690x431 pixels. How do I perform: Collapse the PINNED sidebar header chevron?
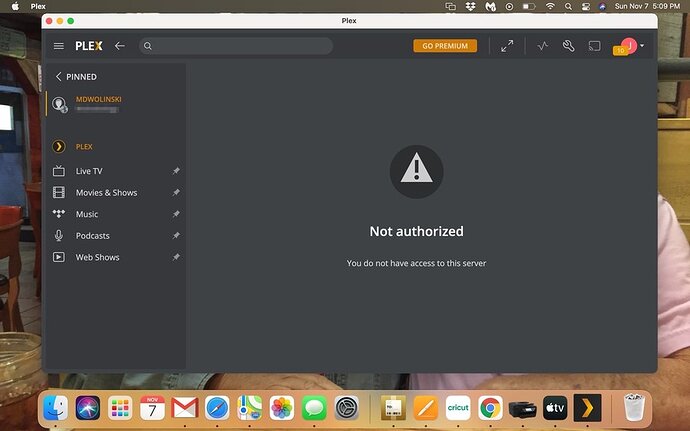58,77
